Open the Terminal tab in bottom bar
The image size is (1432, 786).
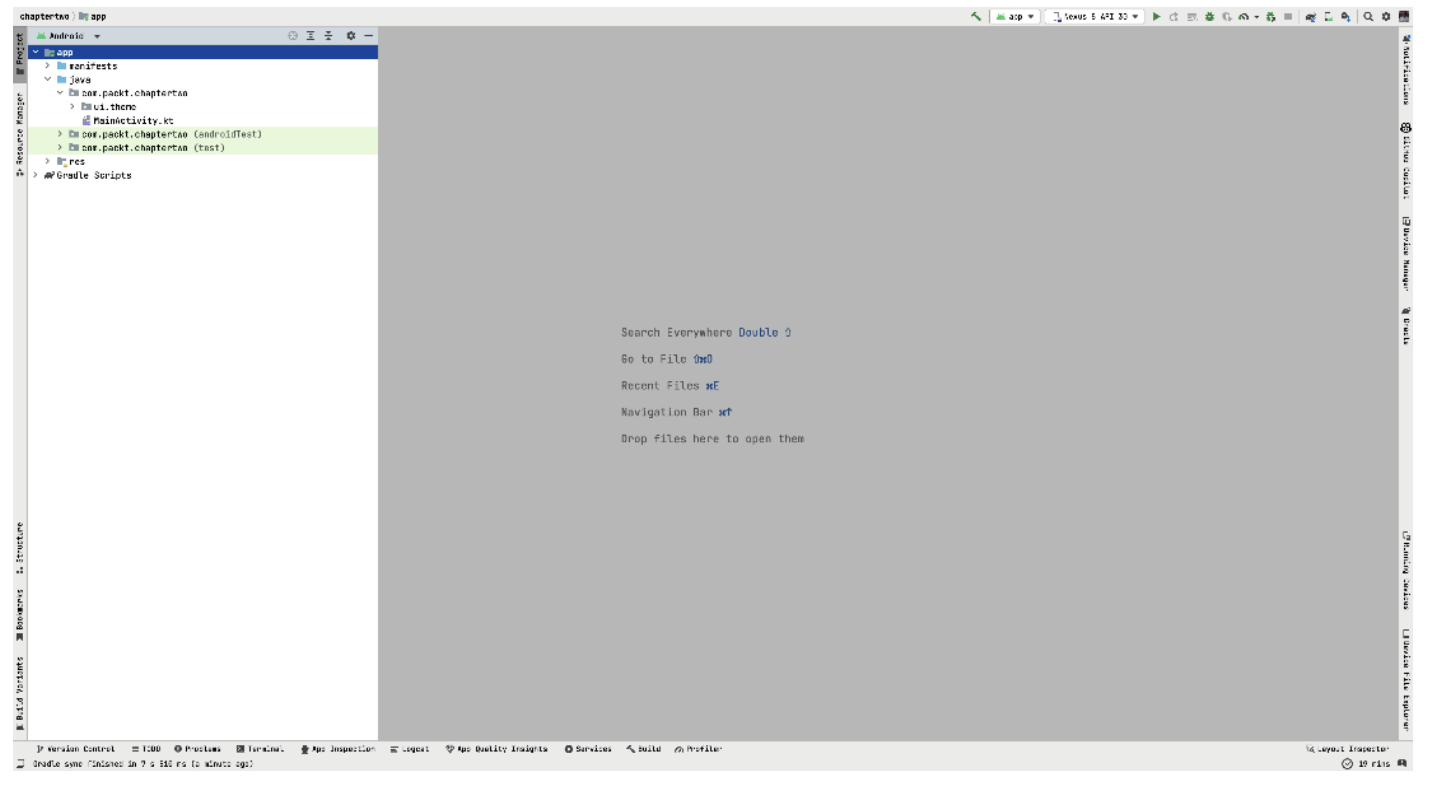(x=260, y=749)
